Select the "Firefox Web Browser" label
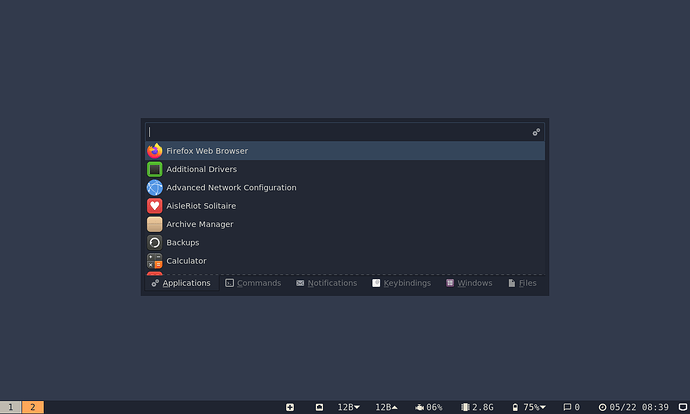The height and width of the screenshot is (414, 690). [207, 151]
